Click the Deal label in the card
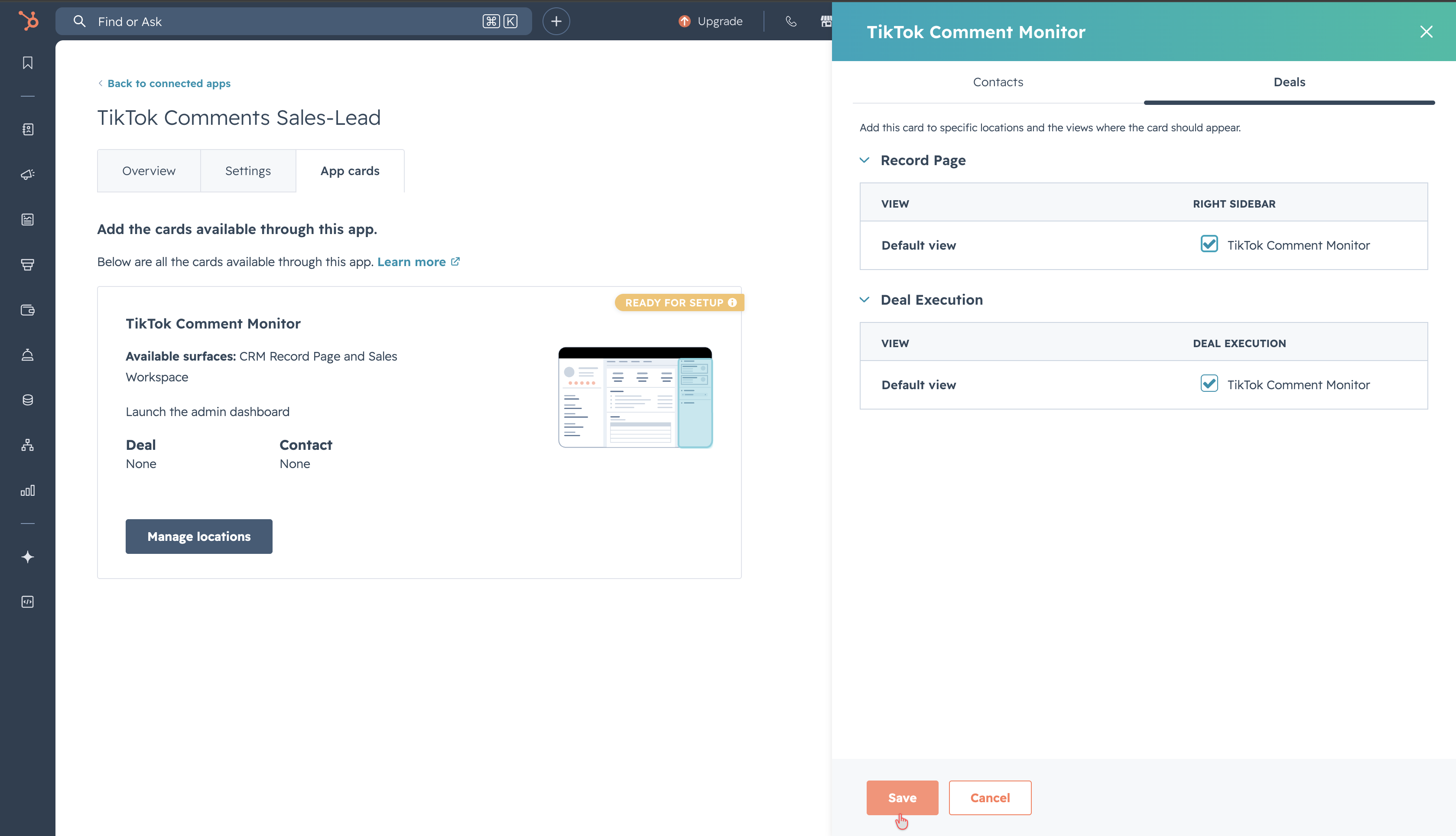The image size is (1456, 836). pos(141,445)
